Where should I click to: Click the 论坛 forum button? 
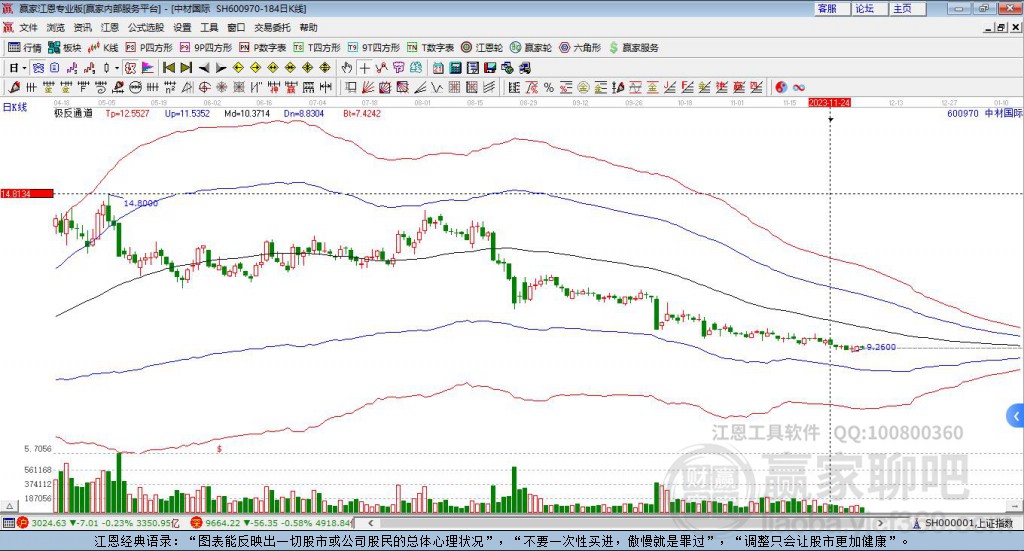point(870,8)
